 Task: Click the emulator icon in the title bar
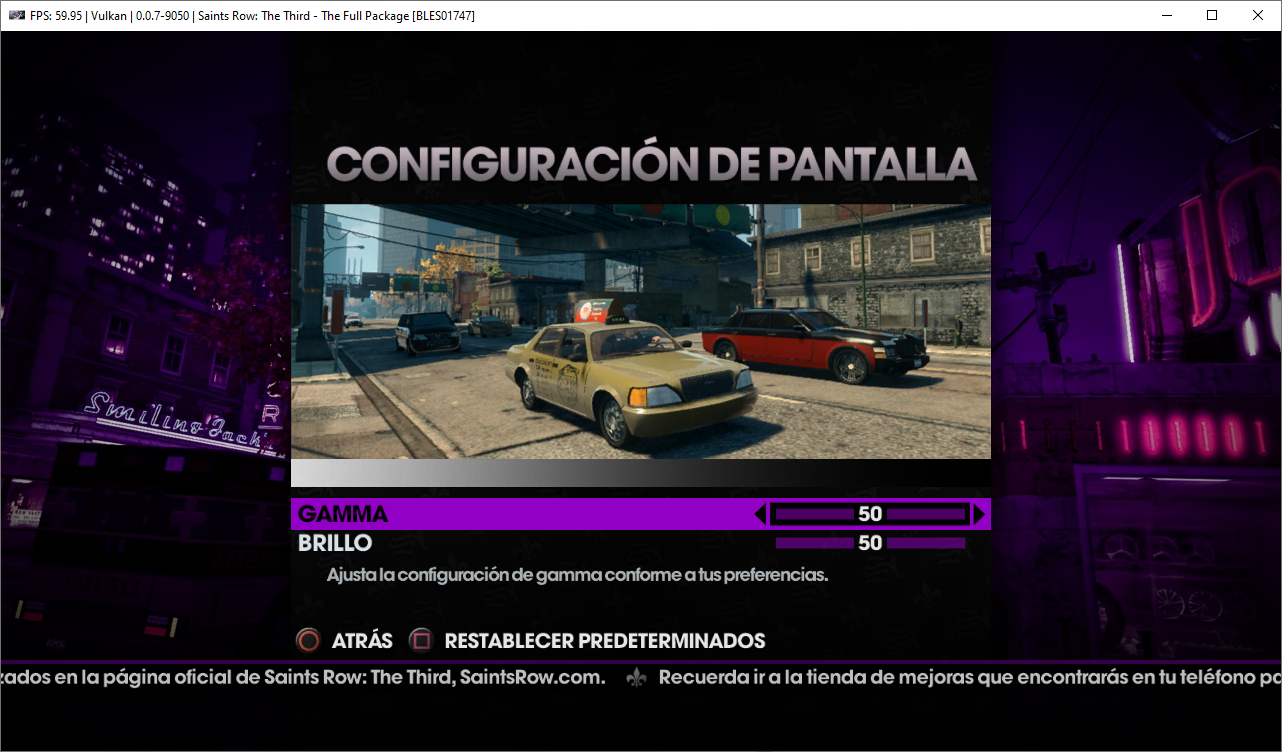coord(17,15)
